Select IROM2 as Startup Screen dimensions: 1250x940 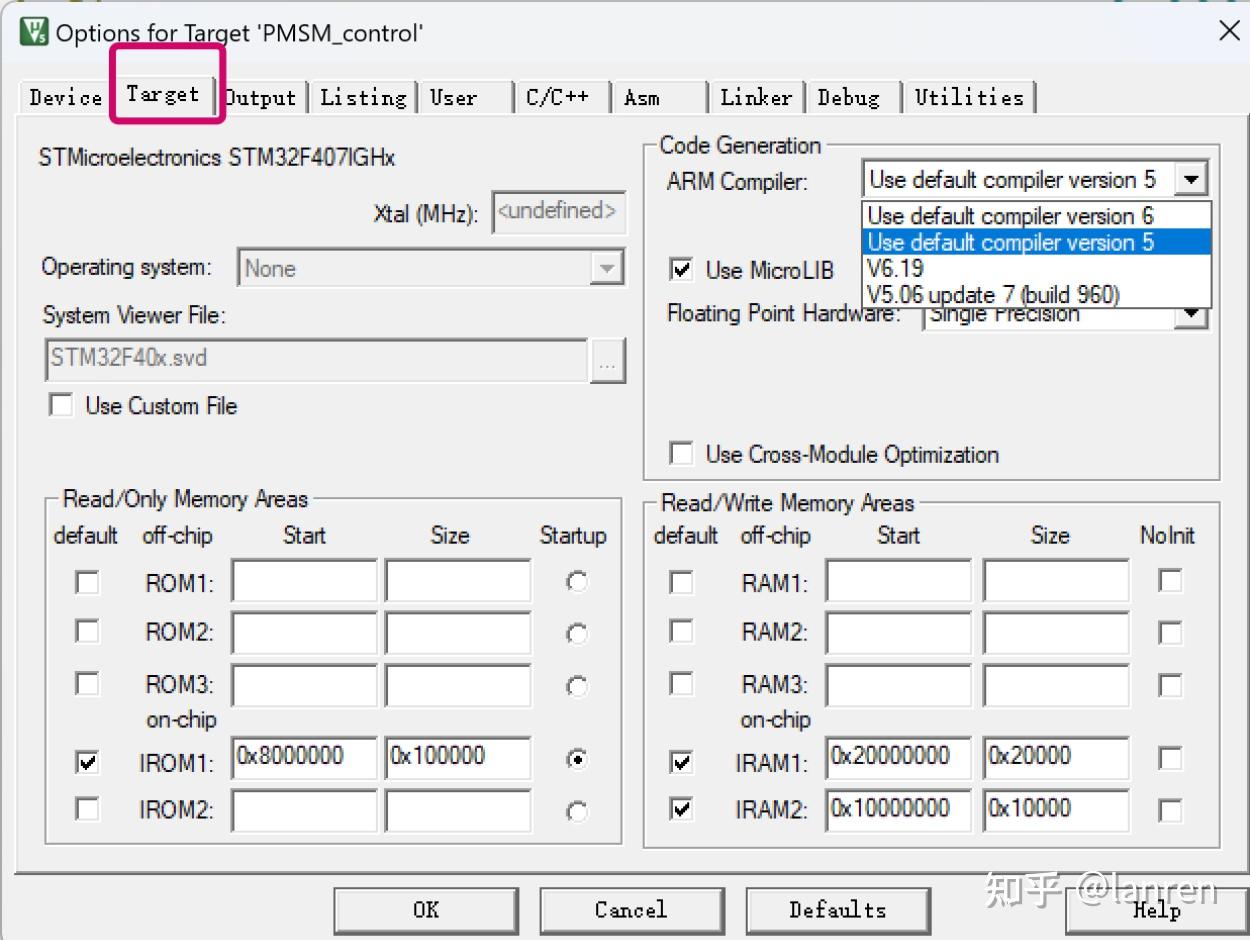[x=576, y=812]
